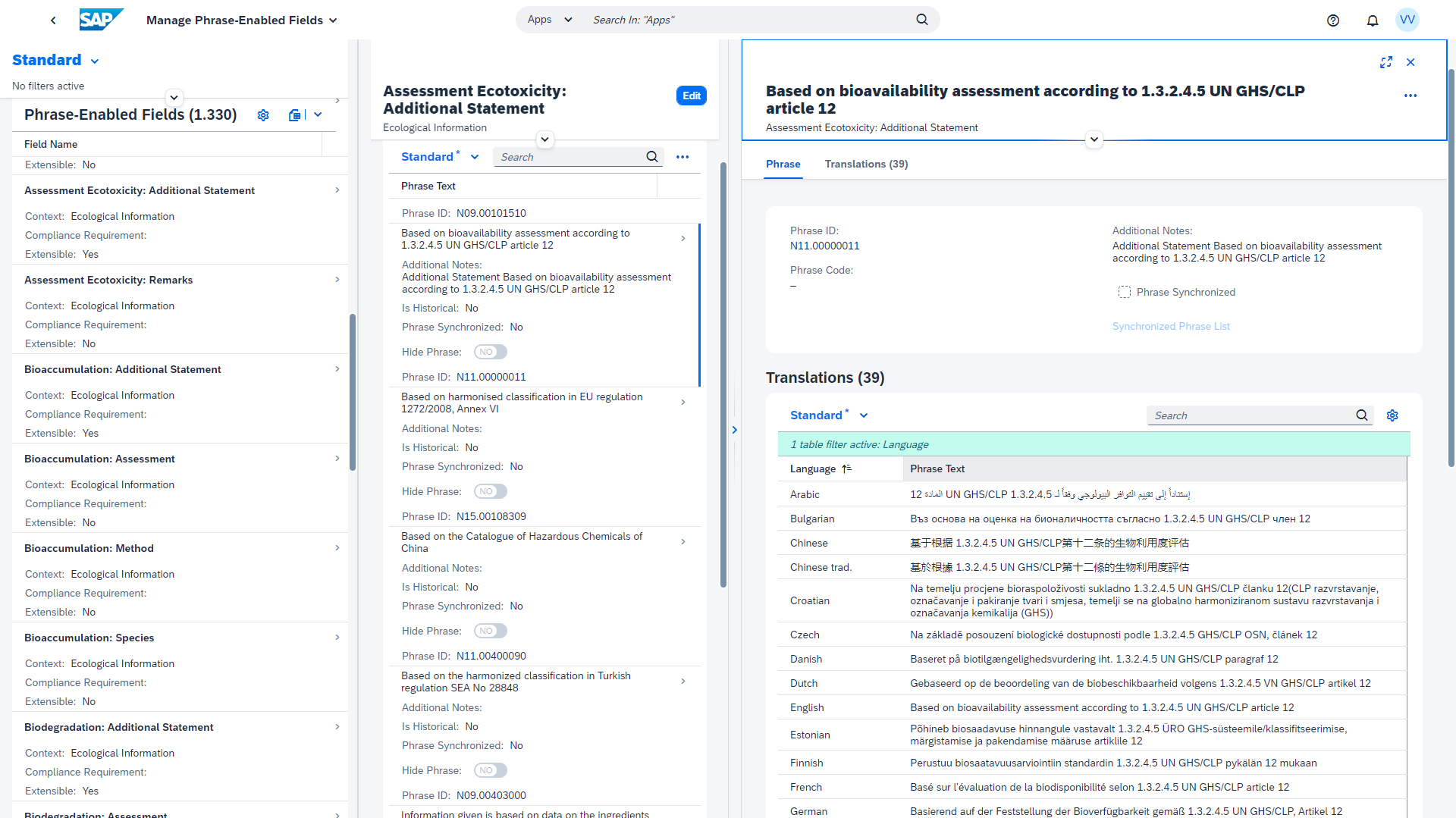Viewport: 1456px width, 818px height.
Task: Enter full screen mode for phrase detail panel
Action: click(1385, 62)
